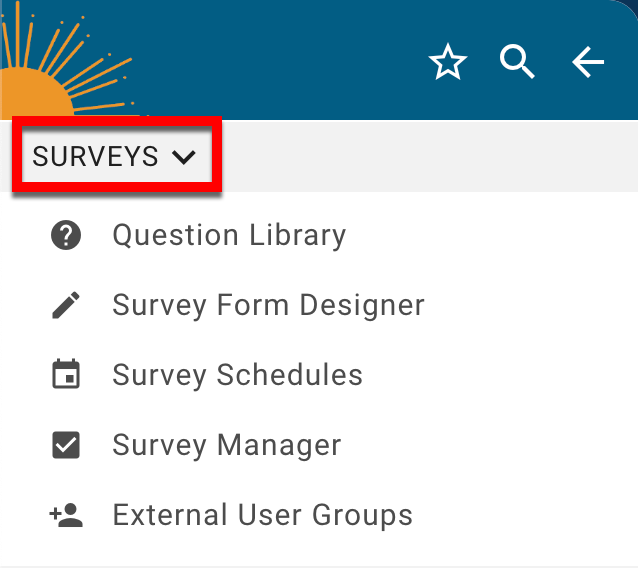The height and width of the screenshot is (568, 638).
Task: Click the gray bar right of SURVEYS
Action: (x=430, y=156)
